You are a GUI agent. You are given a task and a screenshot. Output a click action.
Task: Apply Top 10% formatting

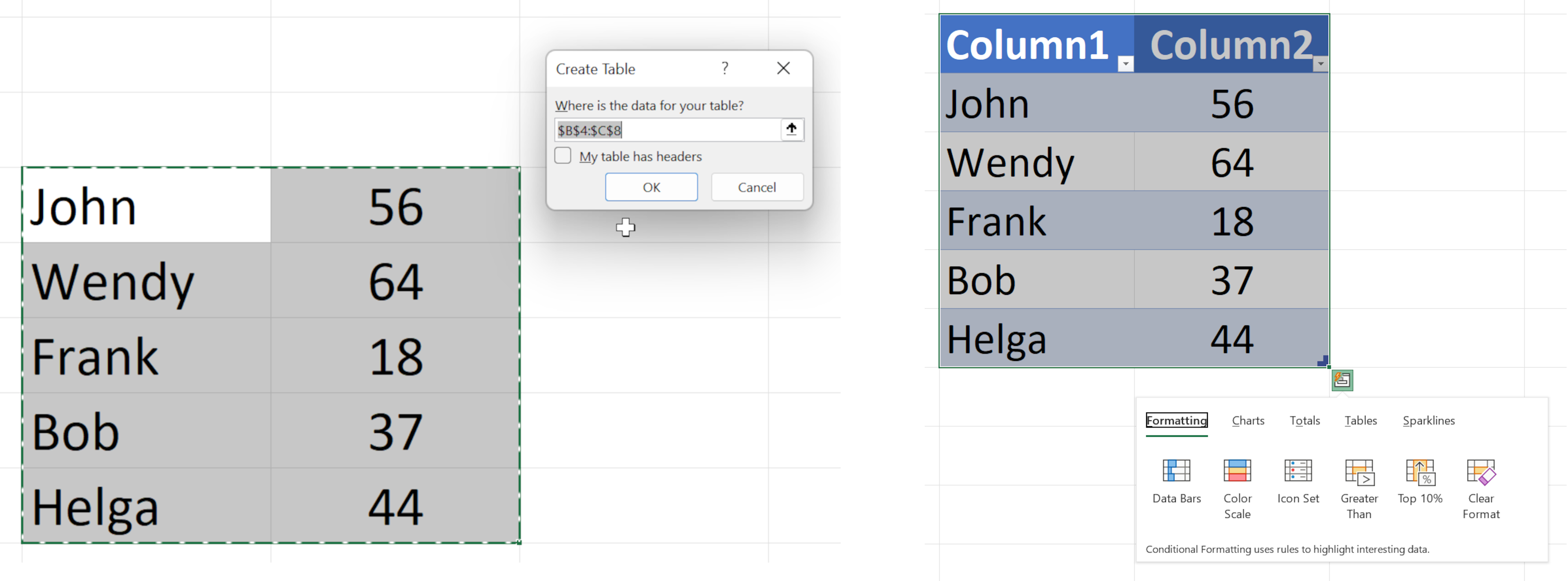pos(1419,472)
